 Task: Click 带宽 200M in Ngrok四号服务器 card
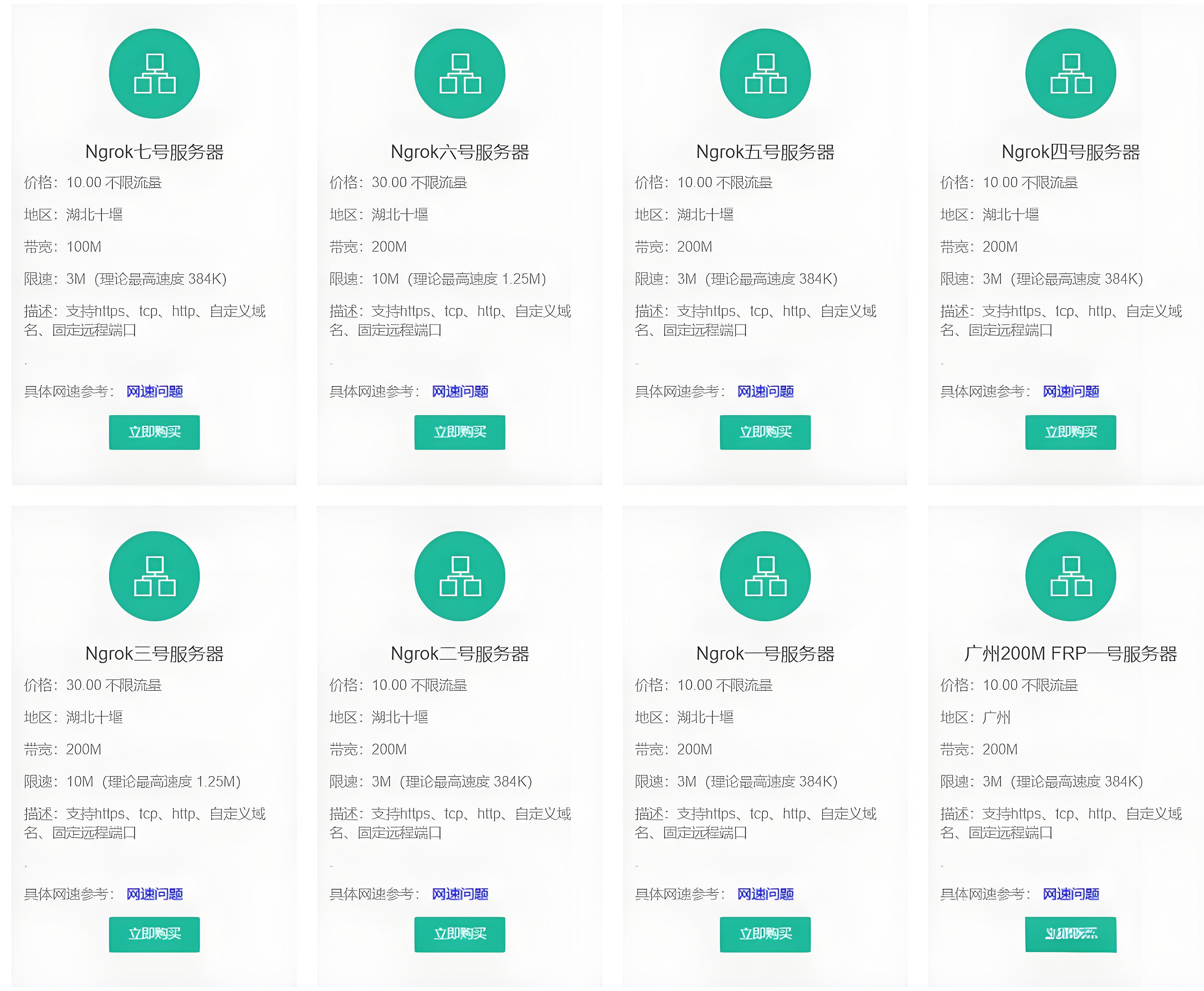979,247
